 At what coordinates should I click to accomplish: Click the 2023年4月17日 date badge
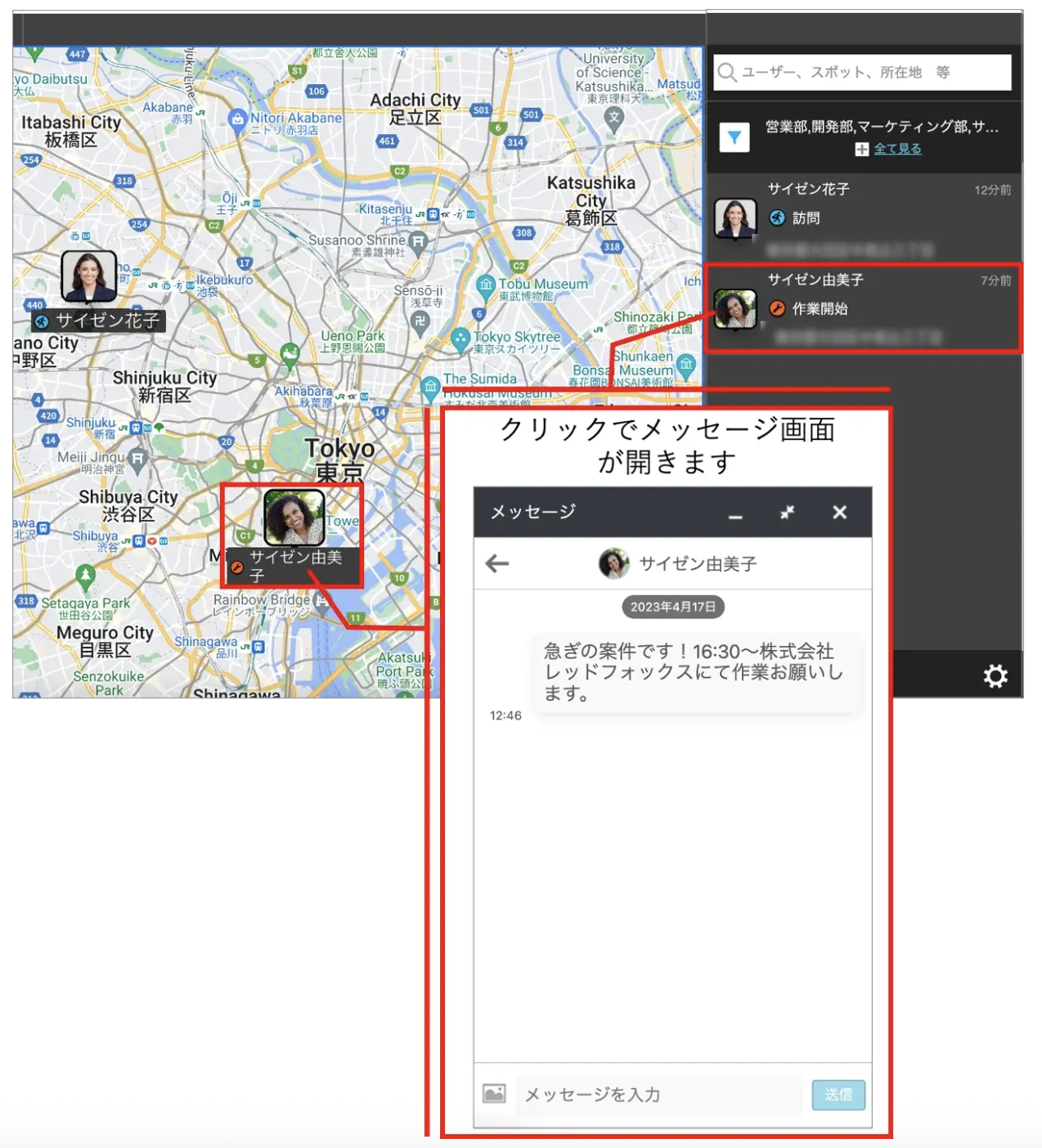click(672, 607)
